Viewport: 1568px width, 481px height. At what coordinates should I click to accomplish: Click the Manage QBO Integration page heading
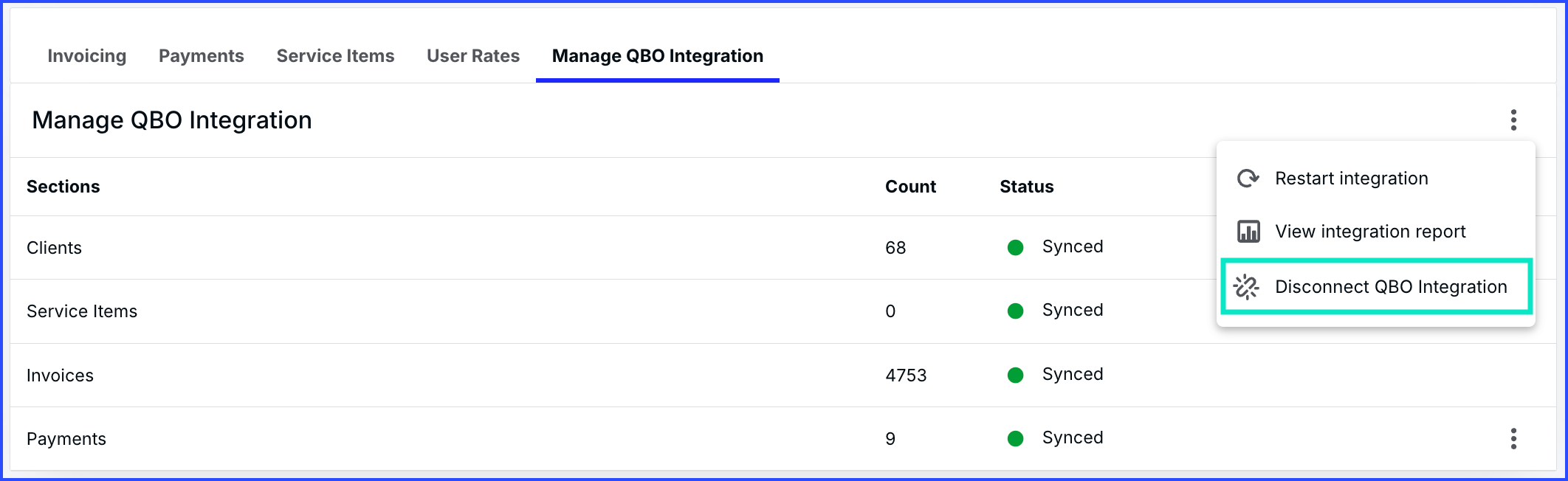(x=172, y=120)
